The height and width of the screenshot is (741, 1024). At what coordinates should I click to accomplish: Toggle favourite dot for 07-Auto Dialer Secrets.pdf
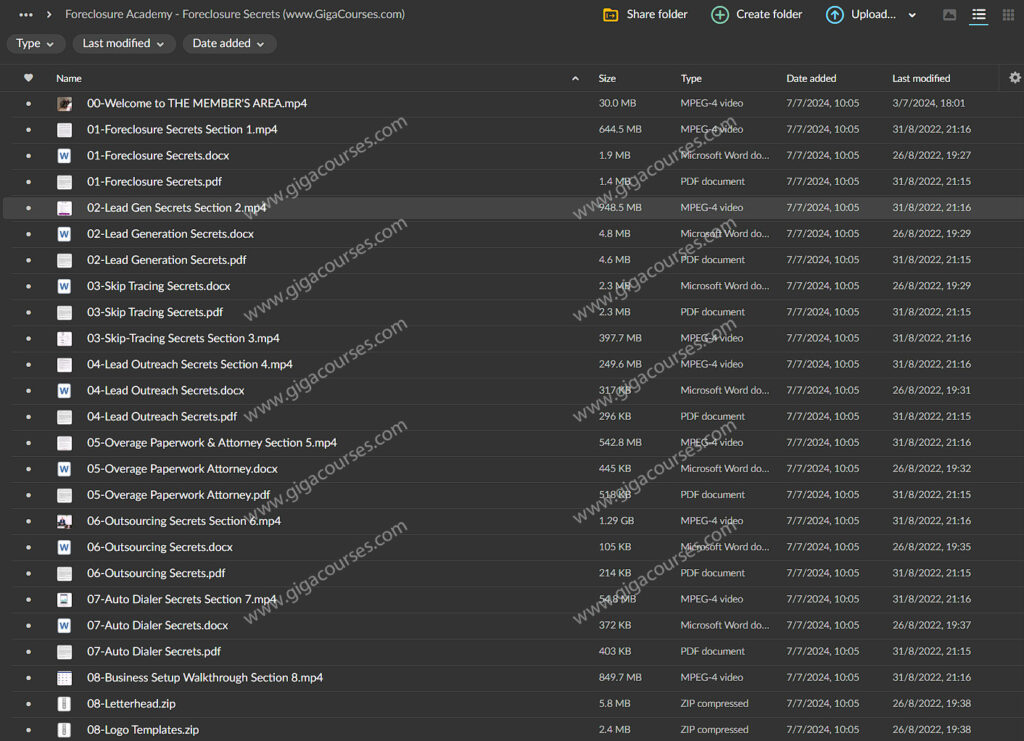(28, 652)
